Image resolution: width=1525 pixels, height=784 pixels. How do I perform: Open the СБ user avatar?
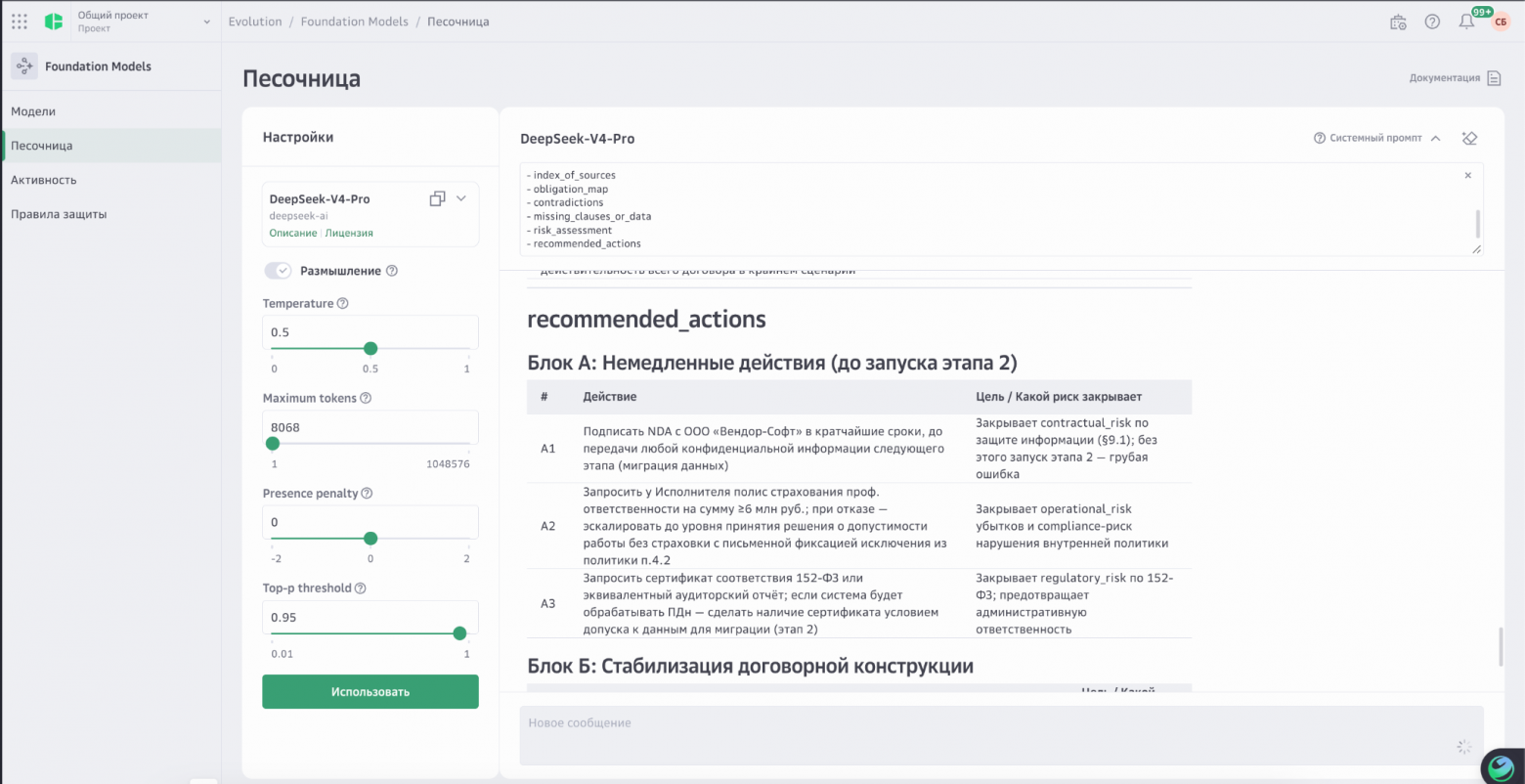pos(1501,22)
